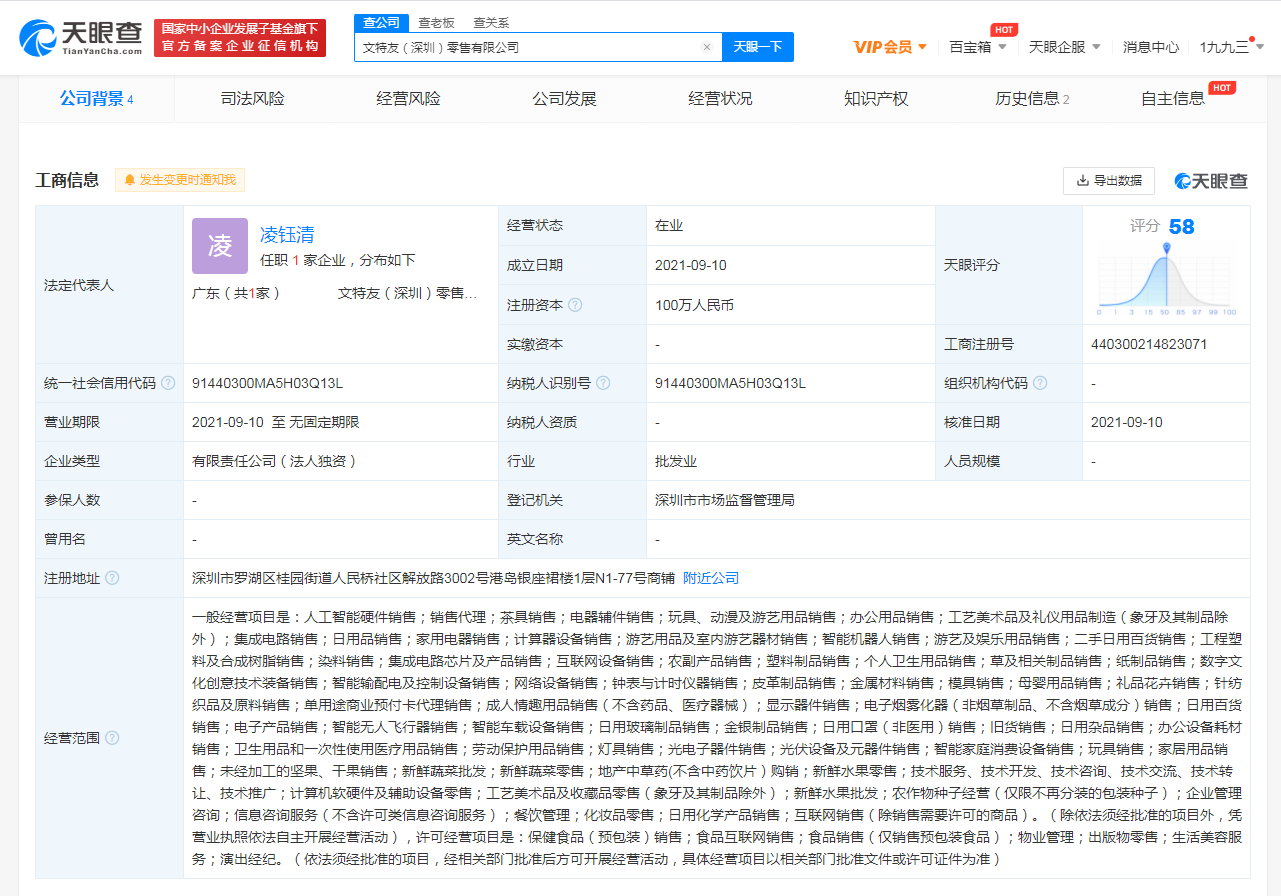Open the 公司发展 tab

(564, 98)
